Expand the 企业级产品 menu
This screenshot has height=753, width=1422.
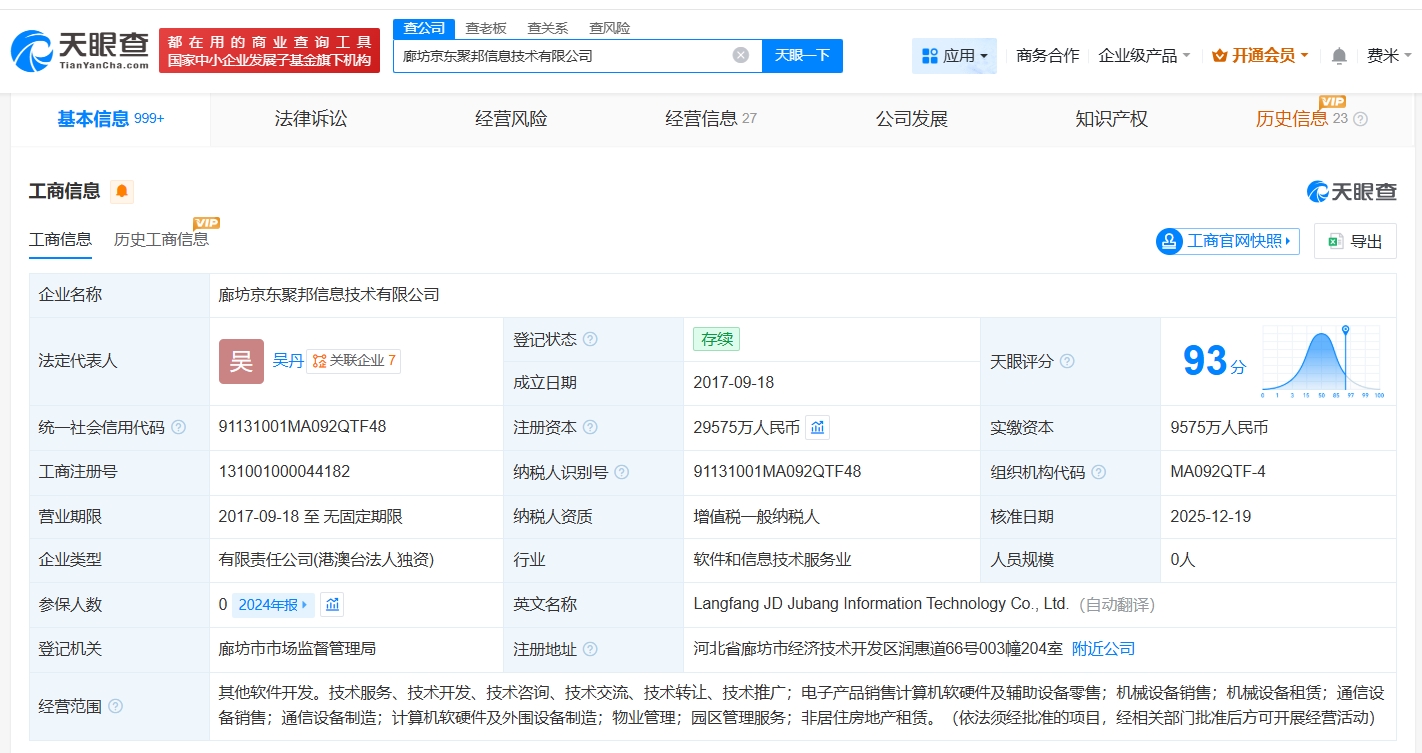click(x=1144, y=56)
